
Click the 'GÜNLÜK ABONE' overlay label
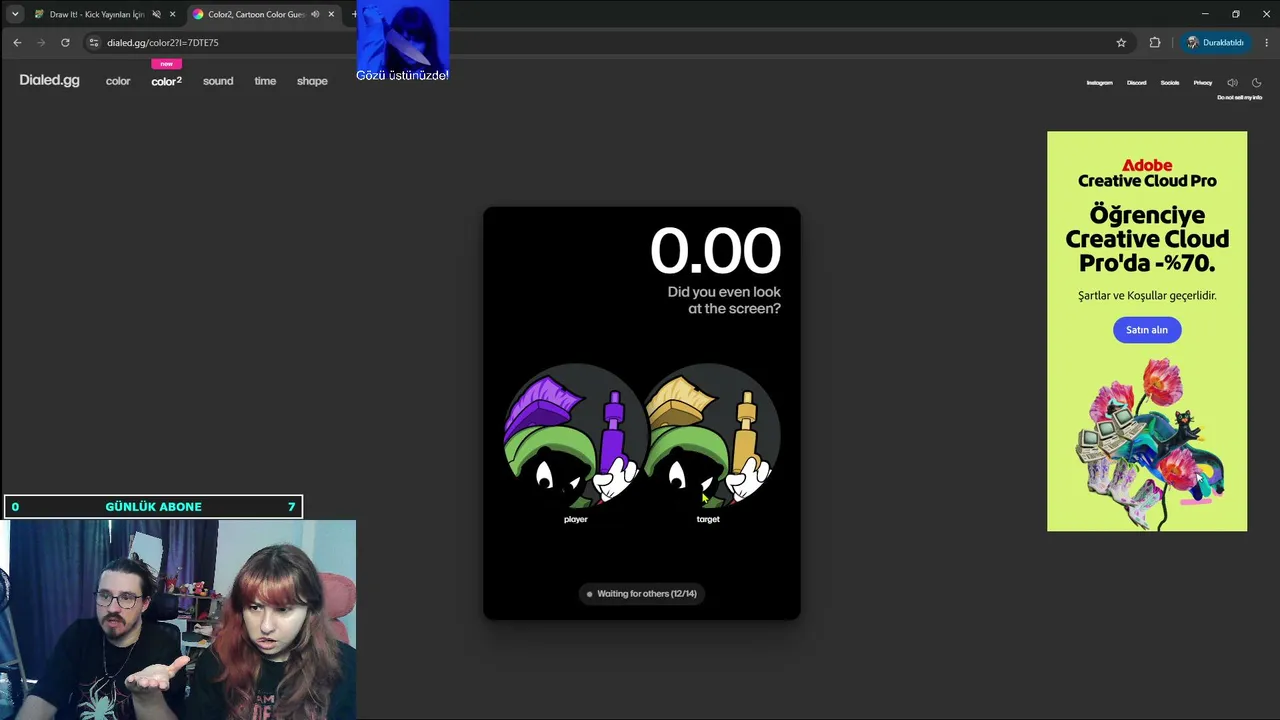(x=153, y=507)
